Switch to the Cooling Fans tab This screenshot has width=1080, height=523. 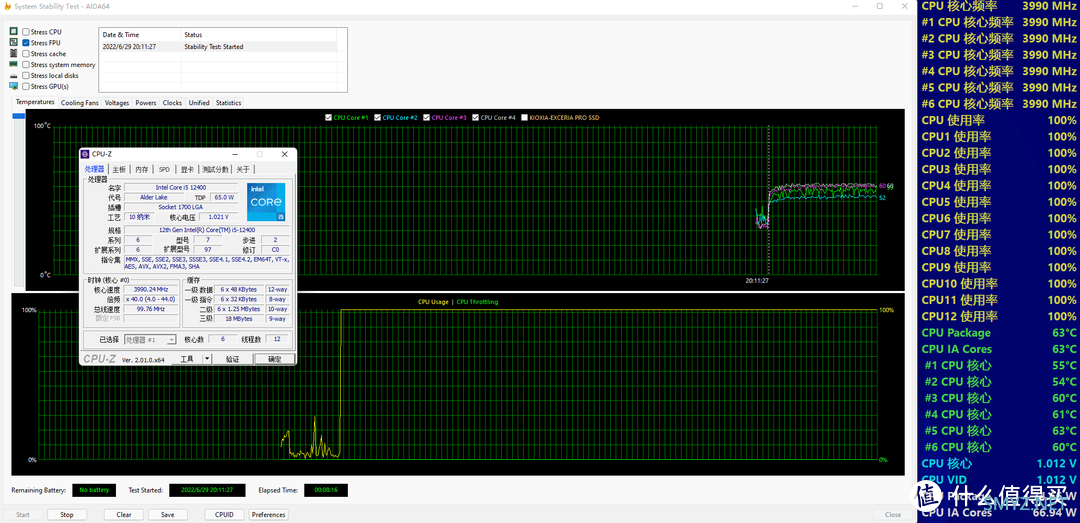click(x=80, y=103)
